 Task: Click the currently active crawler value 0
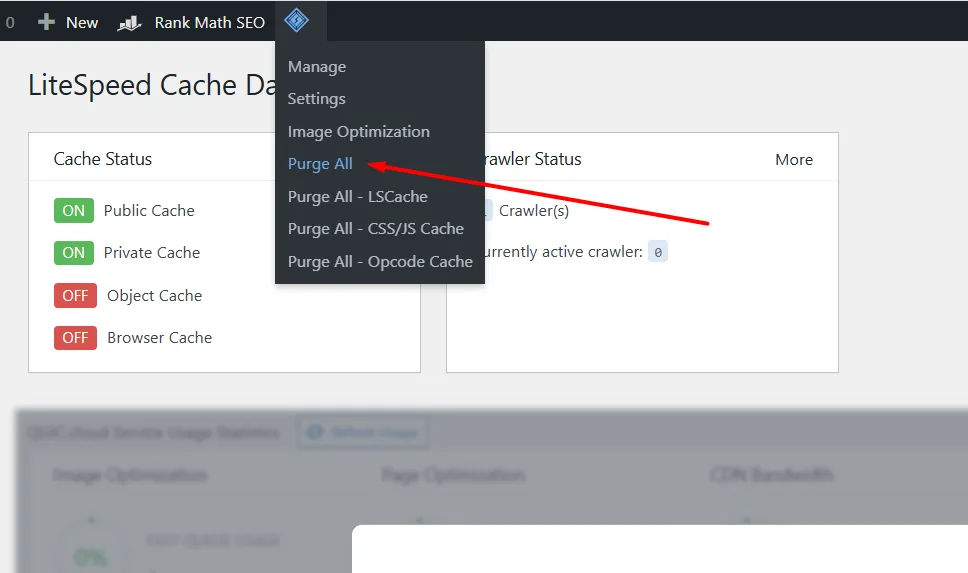[657, 252]
